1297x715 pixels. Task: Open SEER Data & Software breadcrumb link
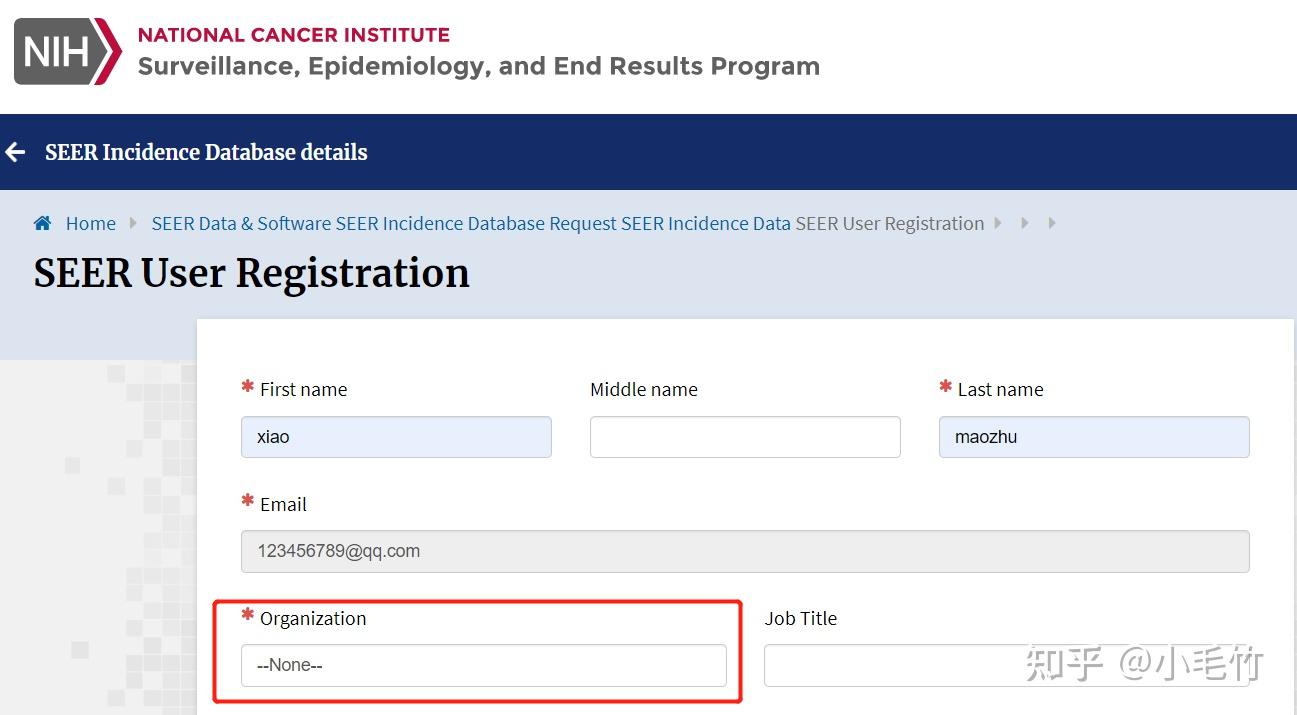pos(242,223)
